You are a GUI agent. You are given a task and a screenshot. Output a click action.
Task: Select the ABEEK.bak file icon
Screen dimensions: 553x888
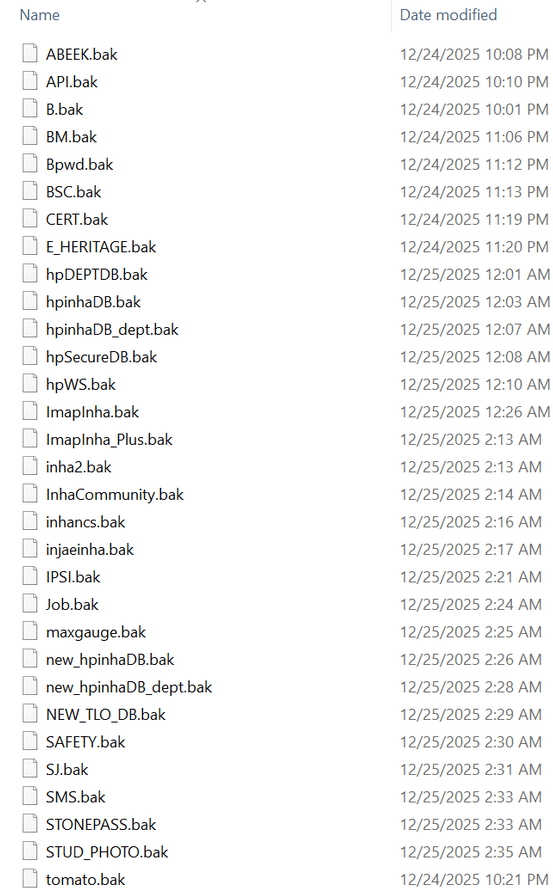point(30,53)
